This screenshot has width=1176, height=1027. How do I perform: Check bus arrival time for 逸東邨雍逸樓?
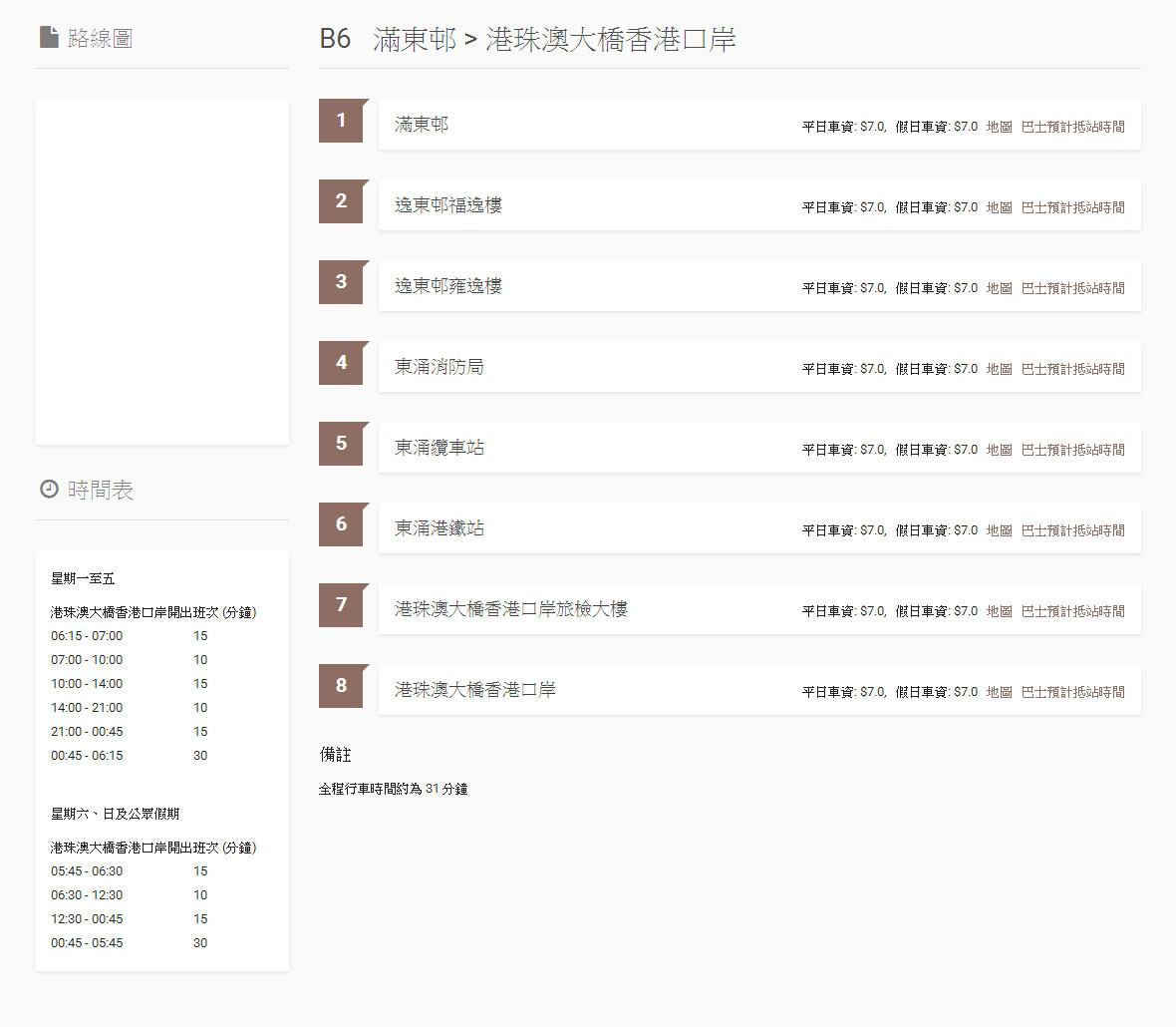[x=1072, y=288]
